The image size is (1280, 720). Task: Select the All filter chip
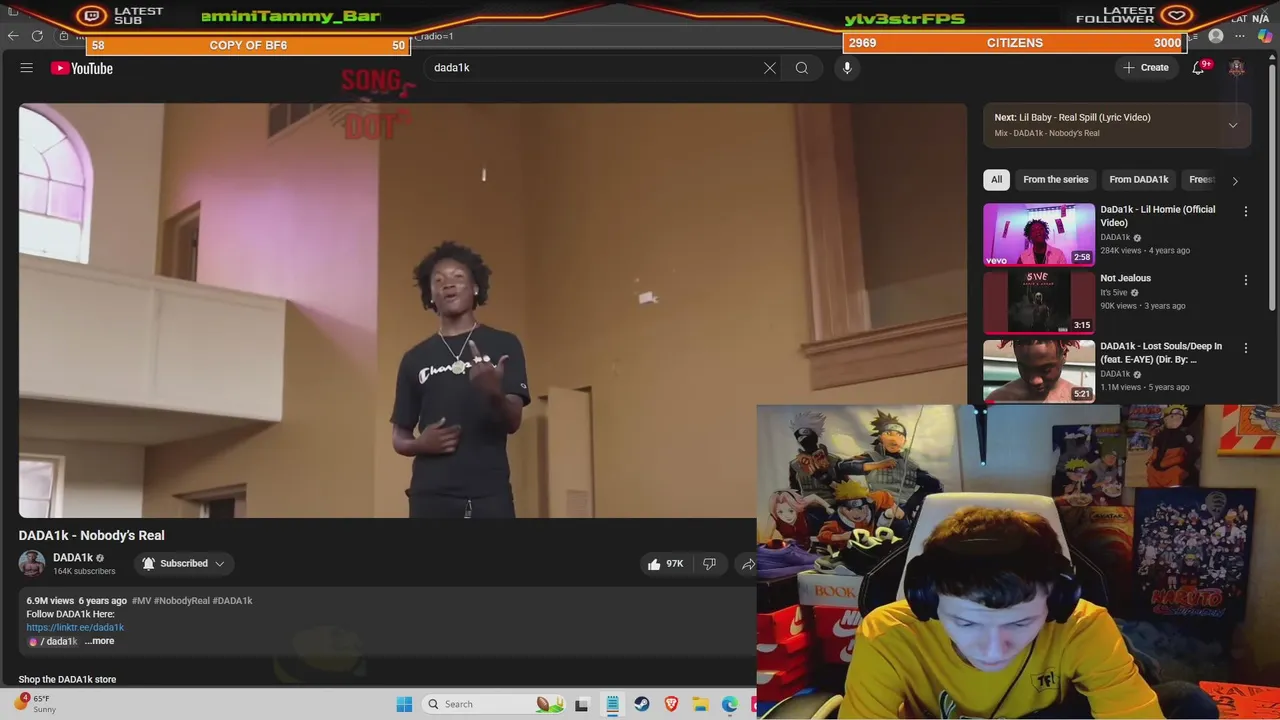click(996, 180)
